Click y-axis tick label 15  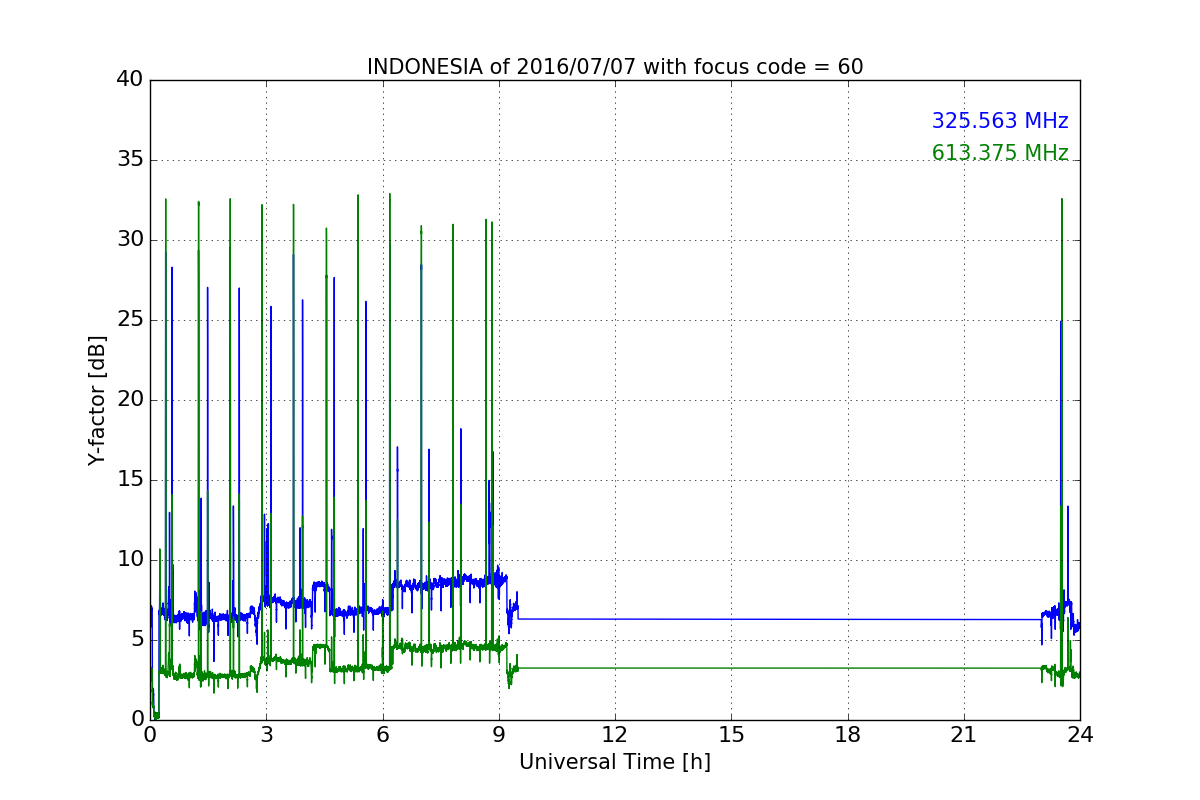pos(130,480)
